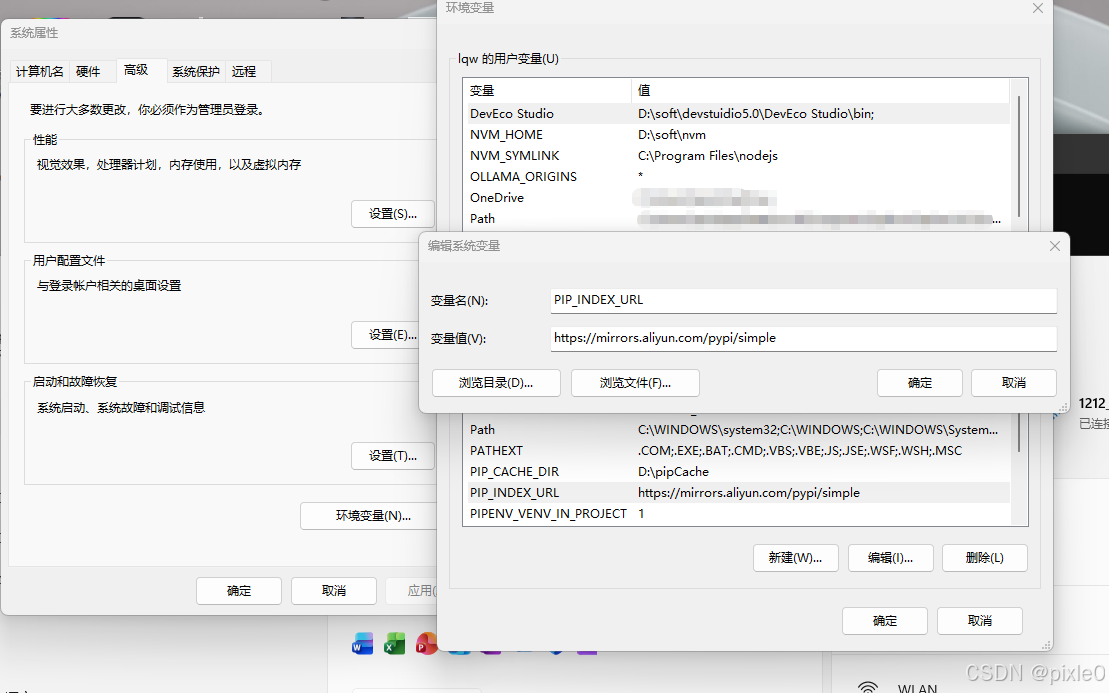Click 设置(S)... under 性能

(393, 214)
